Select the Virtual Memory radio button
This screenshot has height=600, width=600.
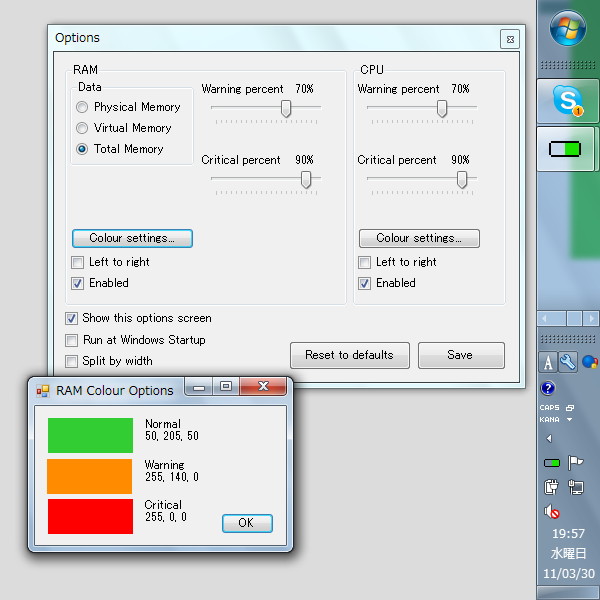82,128
